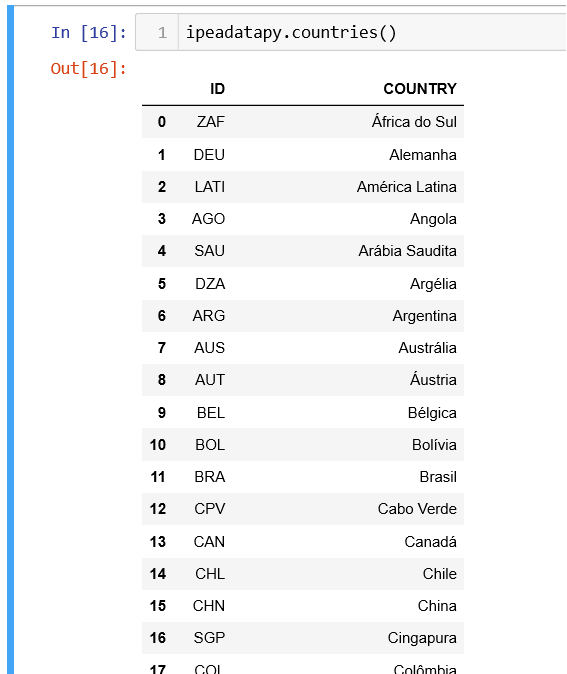Screen dimensions: 567x674
Task: Select row index 7 for Austrália
Action: (162, 348)
